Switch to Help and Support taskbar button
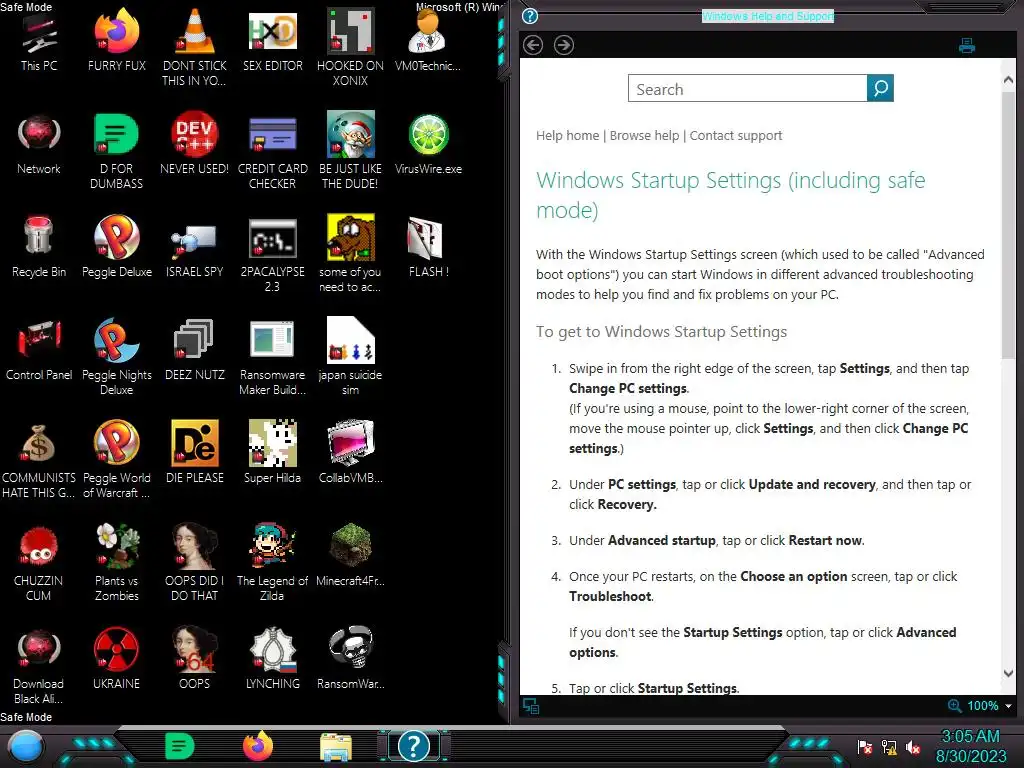1024x768 pixels. pyautogui.click(x=413, y=746)
